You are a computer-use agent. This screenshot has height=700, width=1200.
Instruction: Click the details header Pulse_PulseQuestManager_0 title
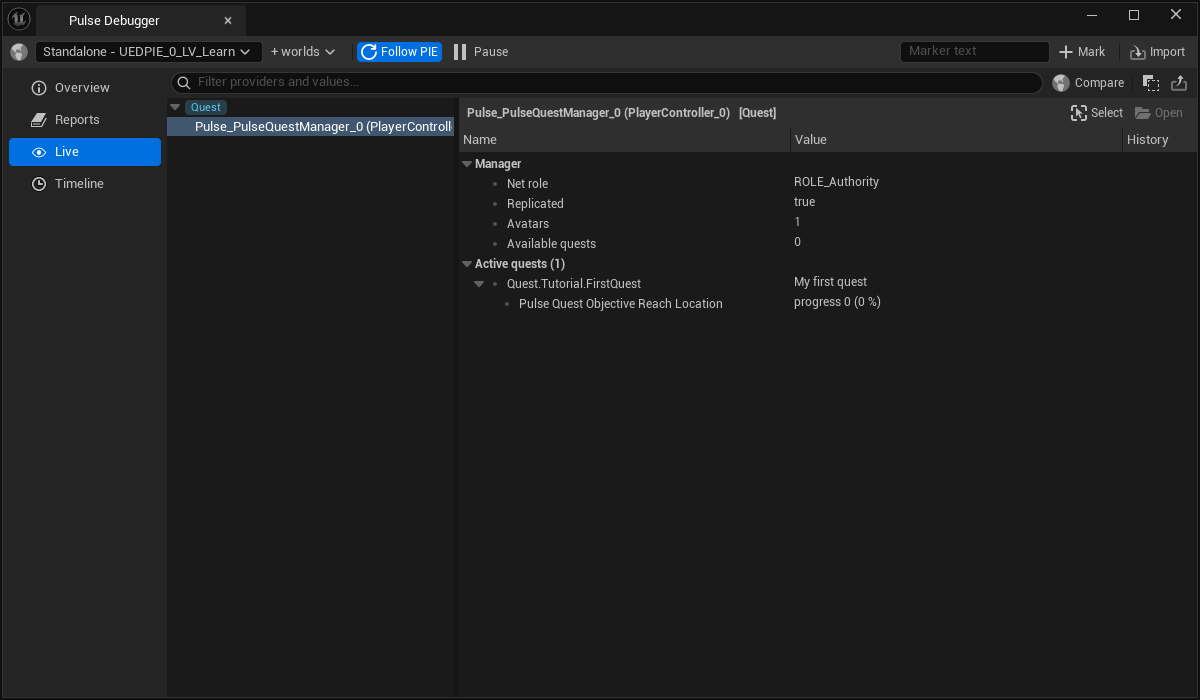(x=598, y=113)
